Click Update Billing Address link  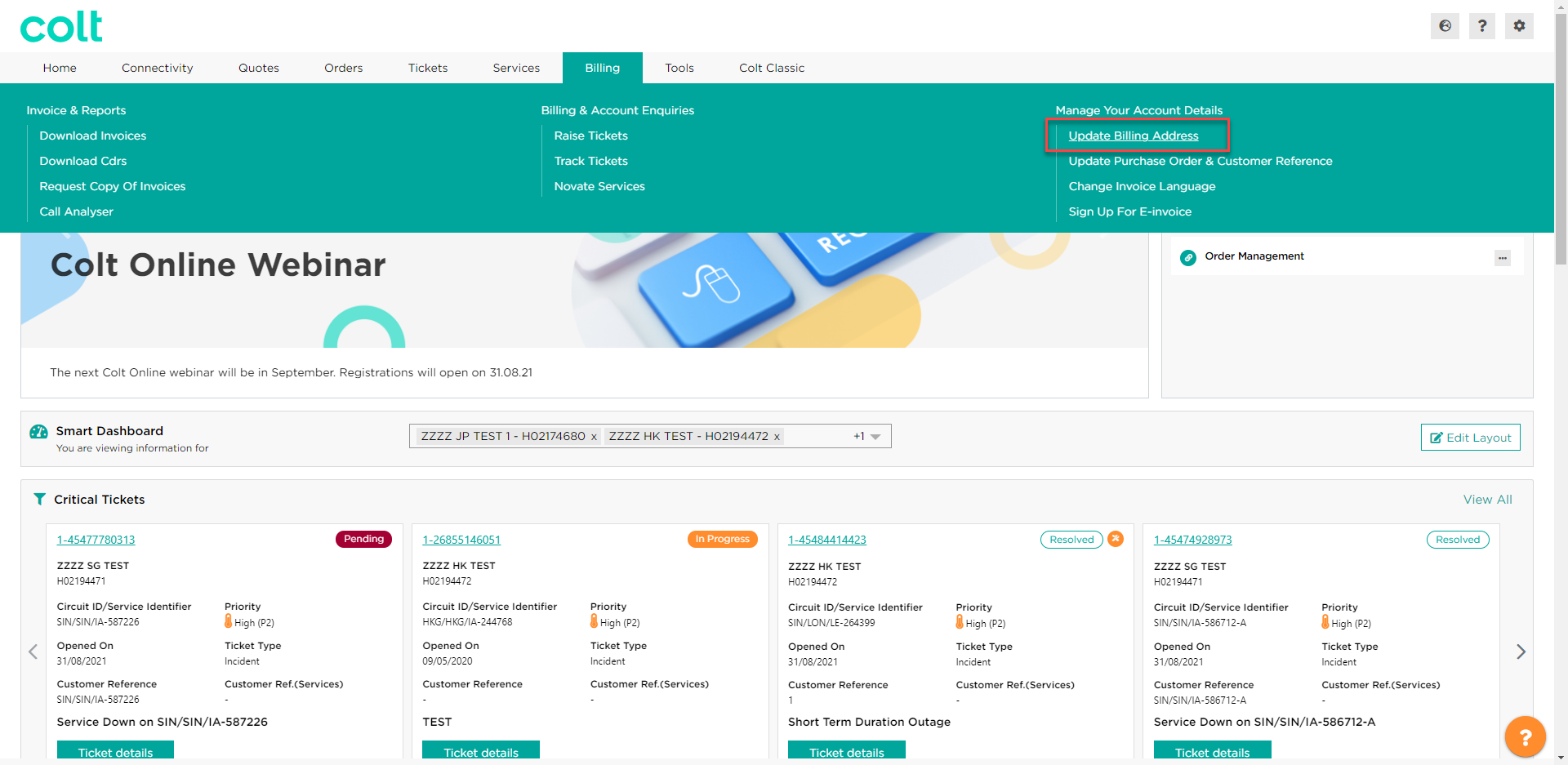pos(1133,136)
